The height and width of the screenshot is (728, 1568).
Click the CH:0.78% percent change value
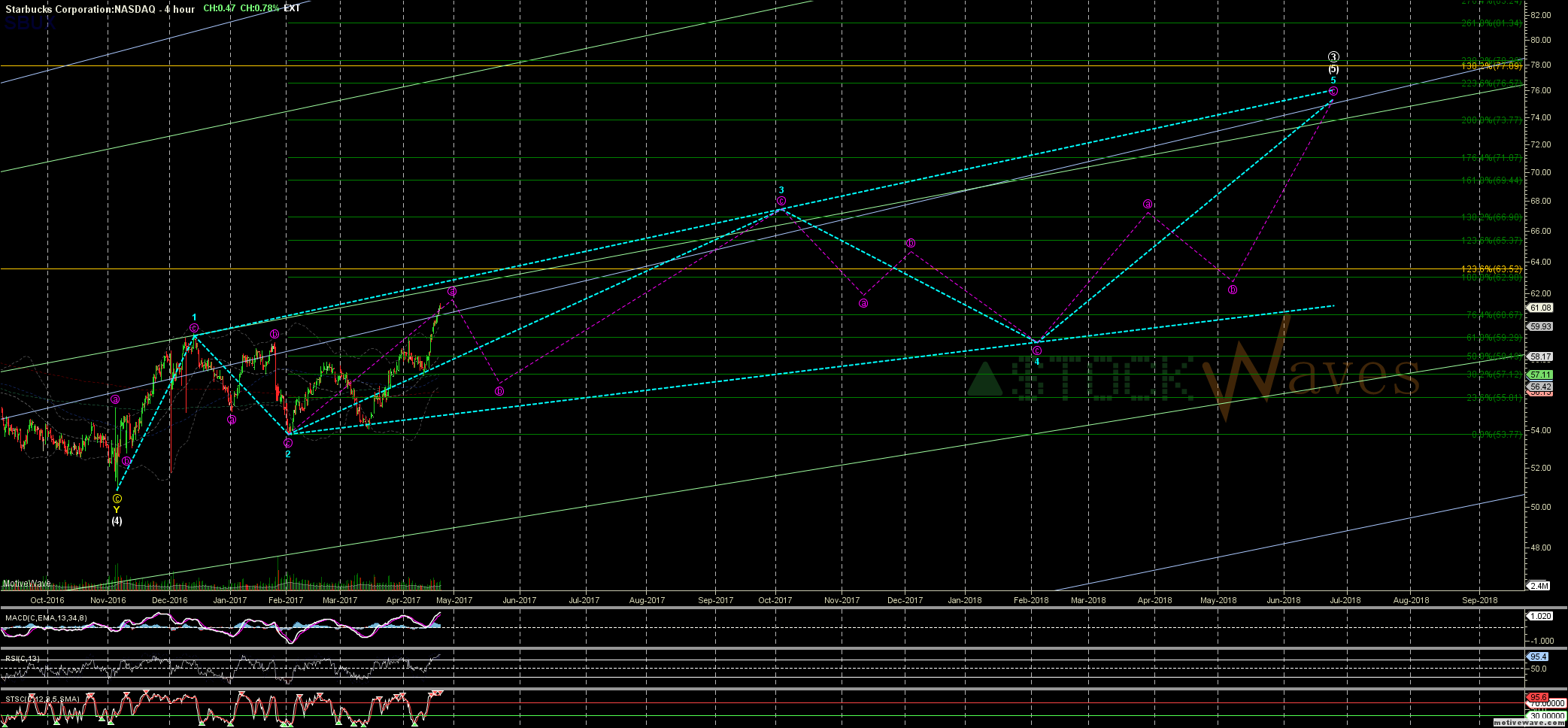pos(260,9)
